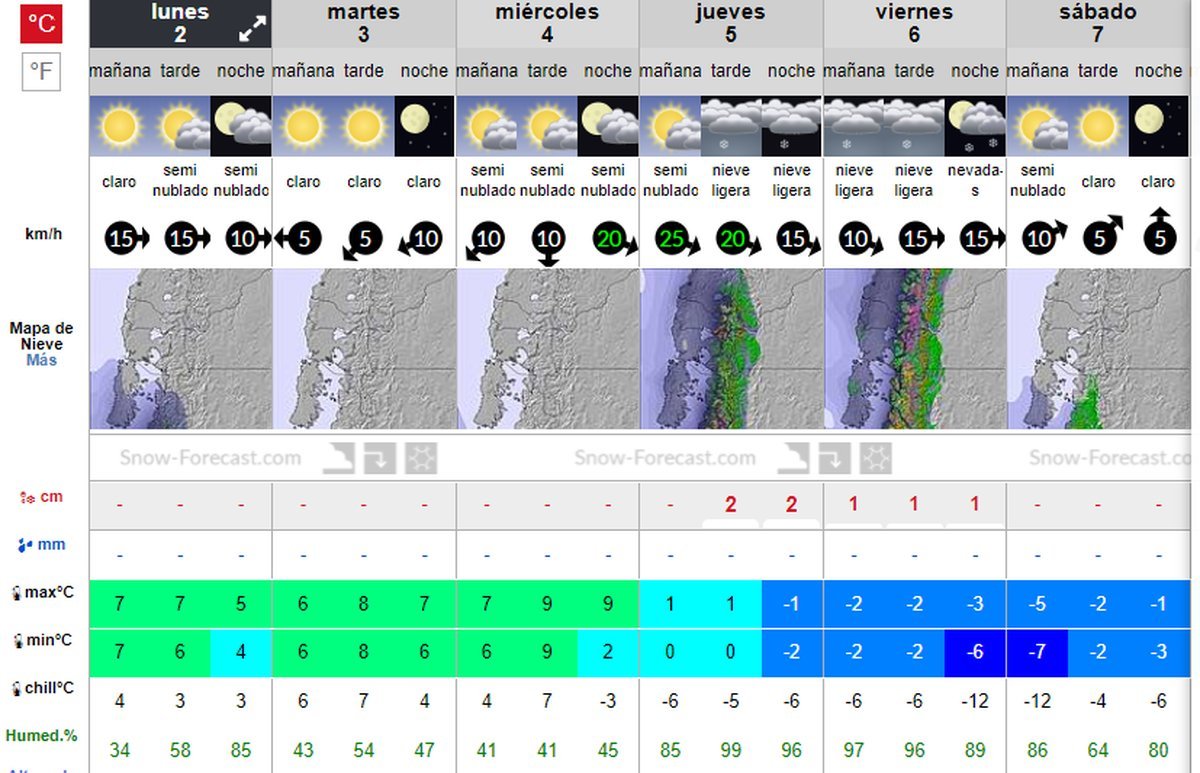
Task: Open the snow map thumbnail for miércoles
Action: point(547,349)
